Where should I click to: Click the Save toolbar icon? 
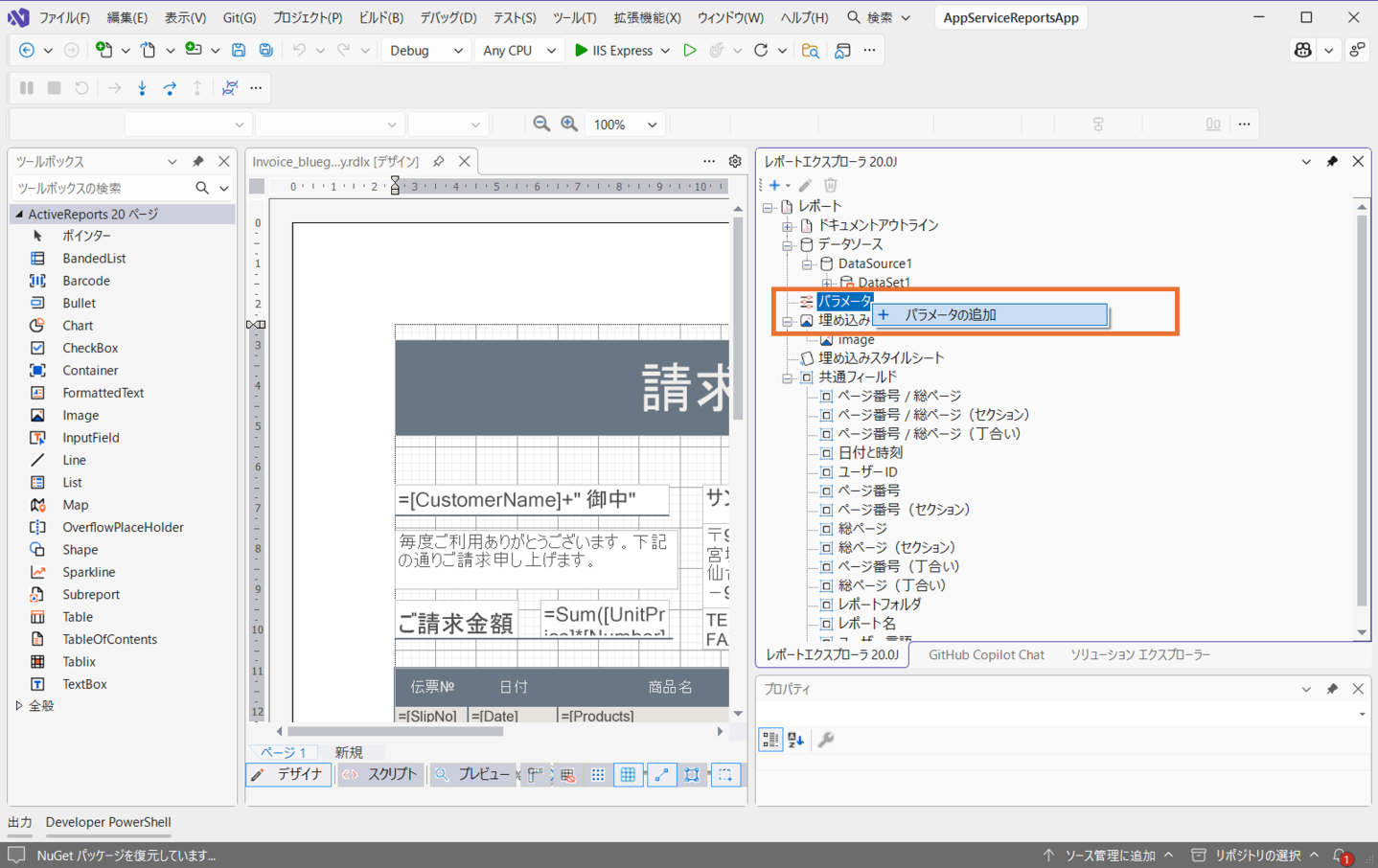(x=239, y=50)
